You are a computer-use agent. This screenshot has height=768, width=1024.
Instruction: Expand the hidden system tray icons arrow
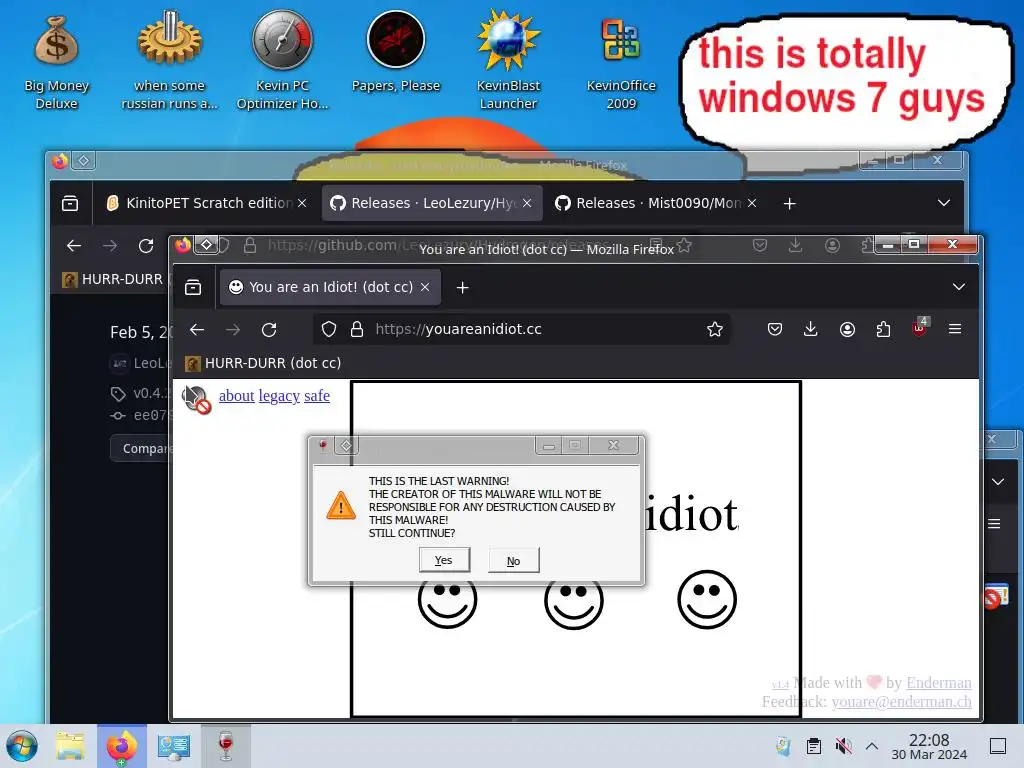[872, 746]
